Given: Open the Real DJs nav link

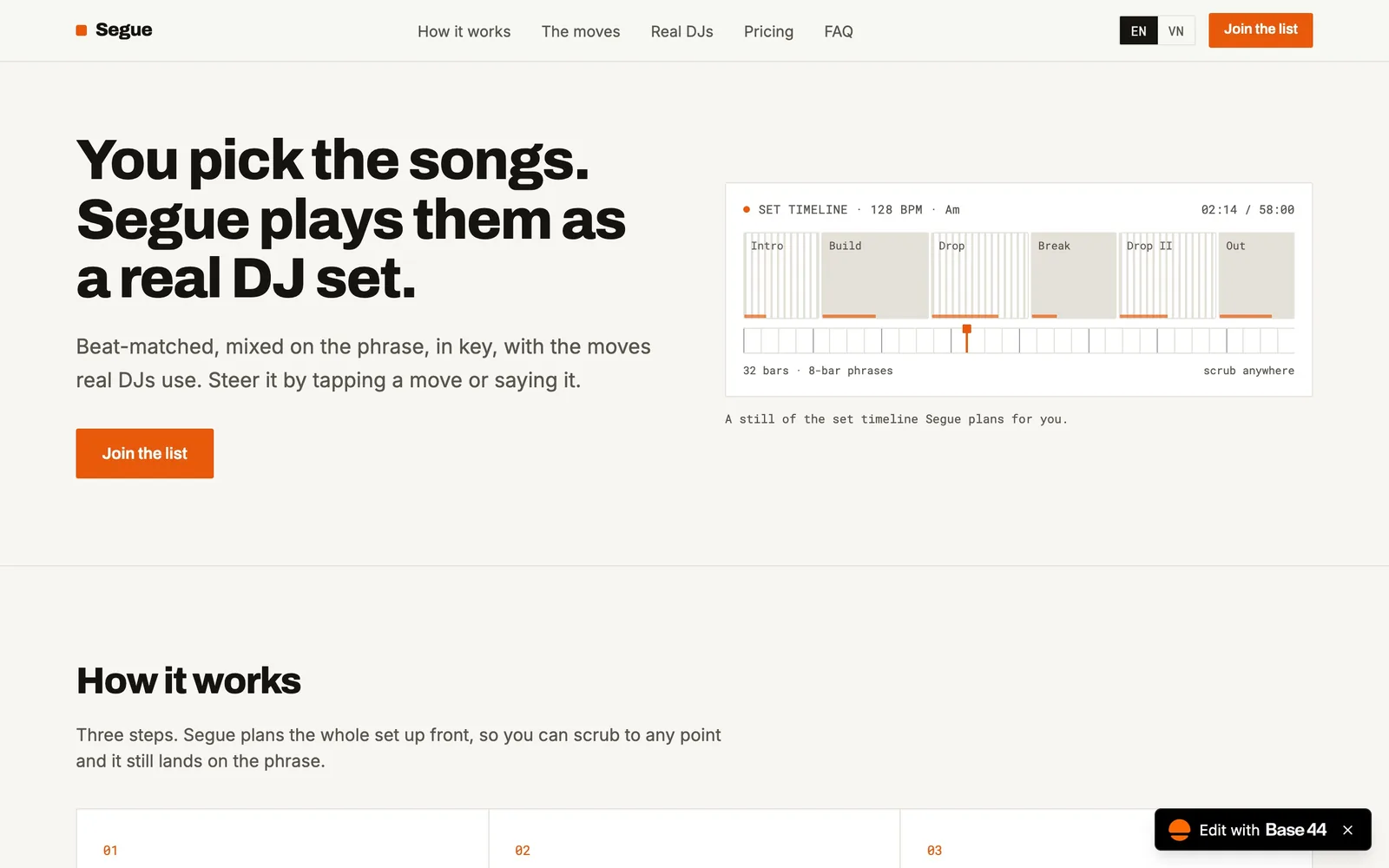Looking at the screenshot, I should pyautogui.click(x=681, y=31).
